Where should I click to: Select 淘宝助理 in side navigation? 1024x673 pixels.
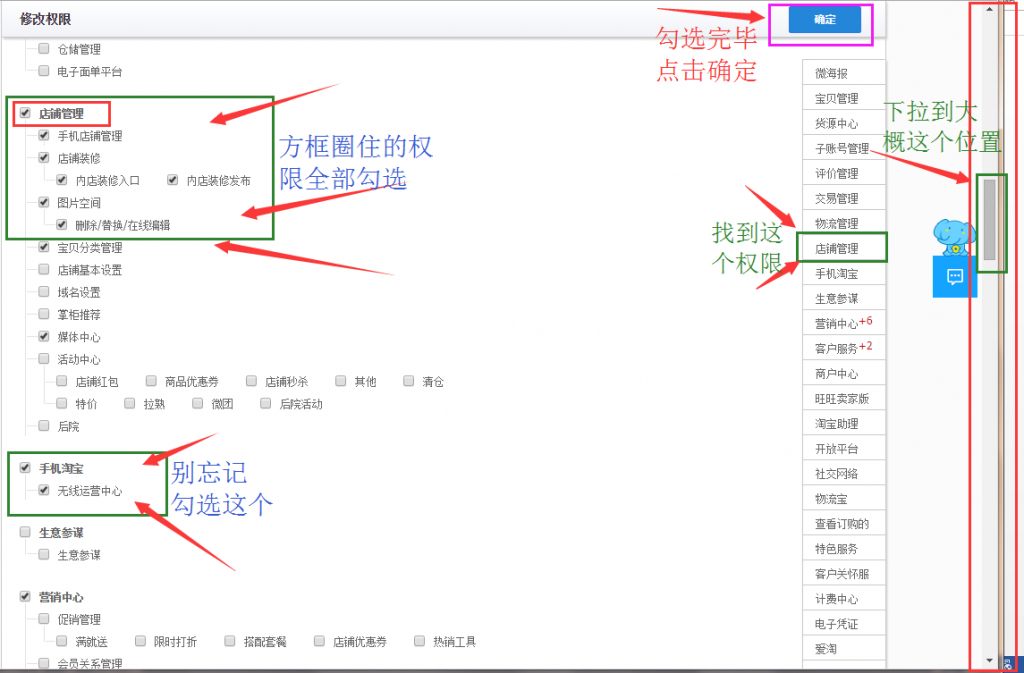click(x=844, y=424)
